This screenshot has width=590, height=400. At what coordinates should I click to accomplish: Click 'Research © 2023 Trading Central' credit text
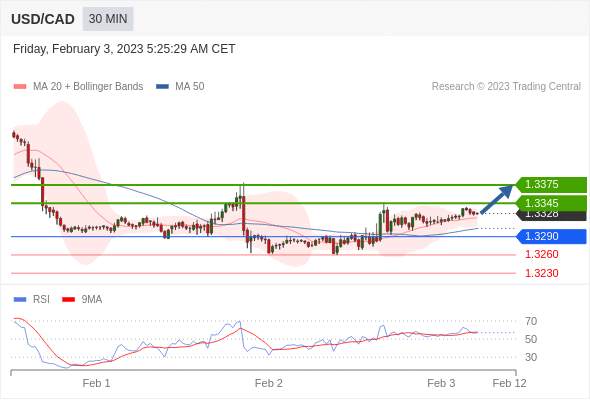[506, 87]
